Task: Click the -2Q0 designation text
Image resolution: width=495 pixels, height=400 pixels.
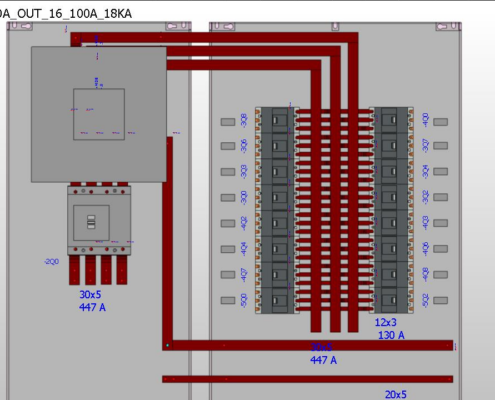Action: tap(51, 262)
